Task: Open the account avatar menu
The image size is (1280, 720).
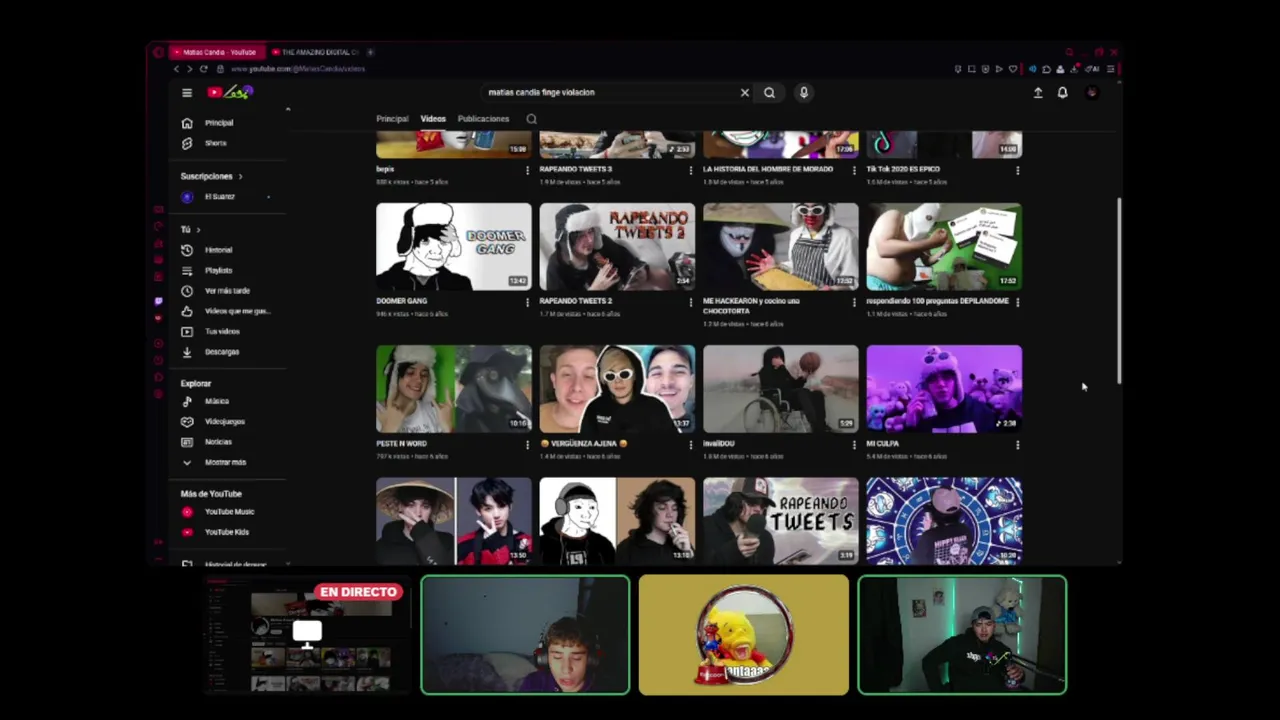Action: click(x=1092, y=92)
